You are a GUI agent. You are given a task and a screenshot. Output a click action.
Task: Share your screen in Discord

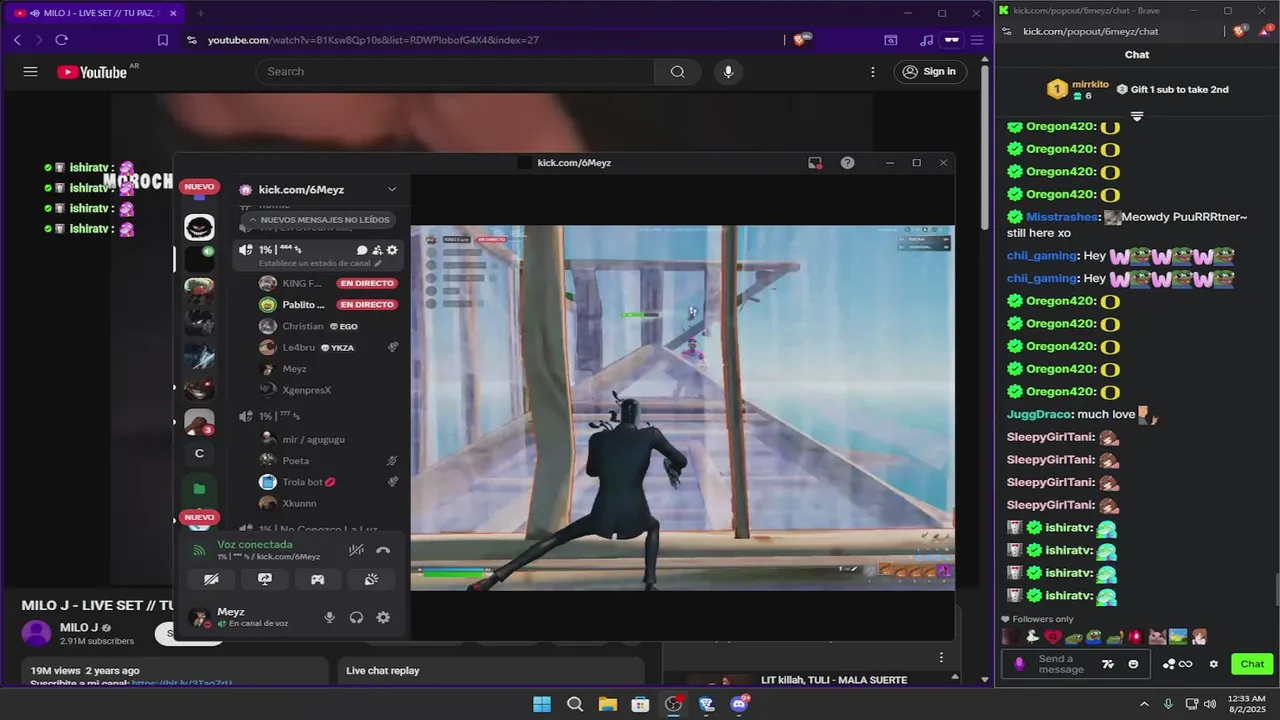pos(264,579)
